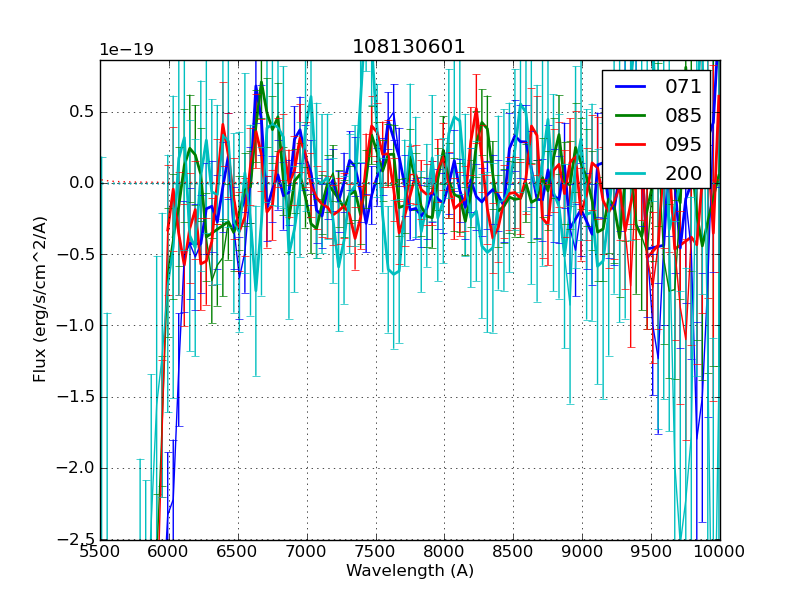Click the 8500 x-axis tick label
The image size is (800, 600).
(513, 552)
